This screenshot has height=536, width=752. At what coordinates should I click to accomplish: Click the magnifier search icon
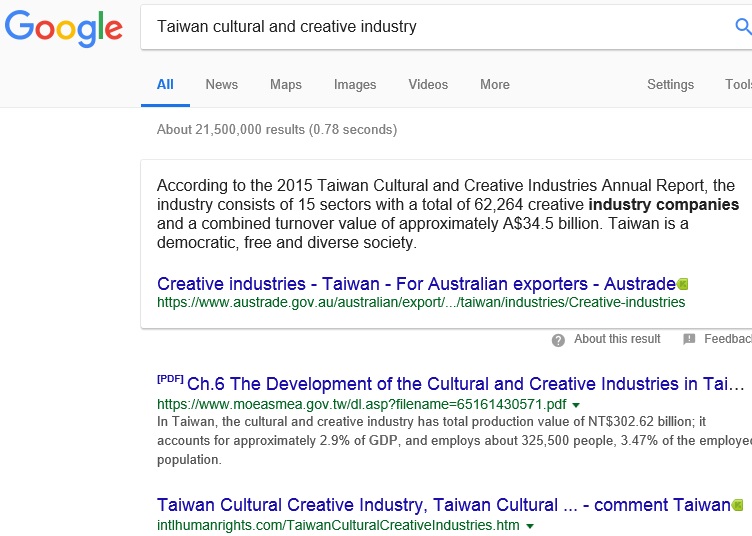click(743, 27)
